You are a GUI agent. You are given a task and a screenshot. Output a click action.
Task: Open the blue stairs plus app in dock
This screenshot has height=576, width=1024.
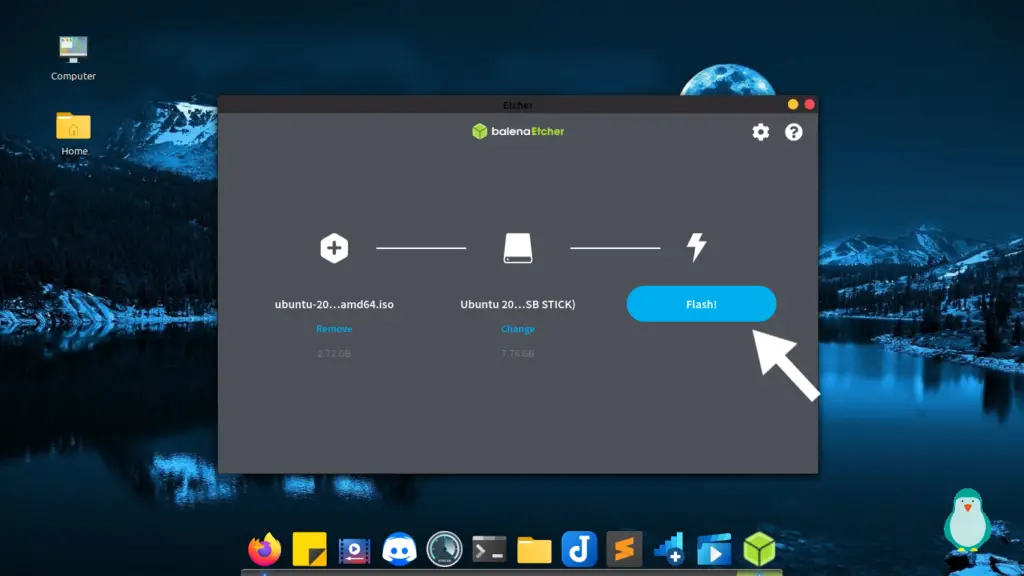point(669,549)
